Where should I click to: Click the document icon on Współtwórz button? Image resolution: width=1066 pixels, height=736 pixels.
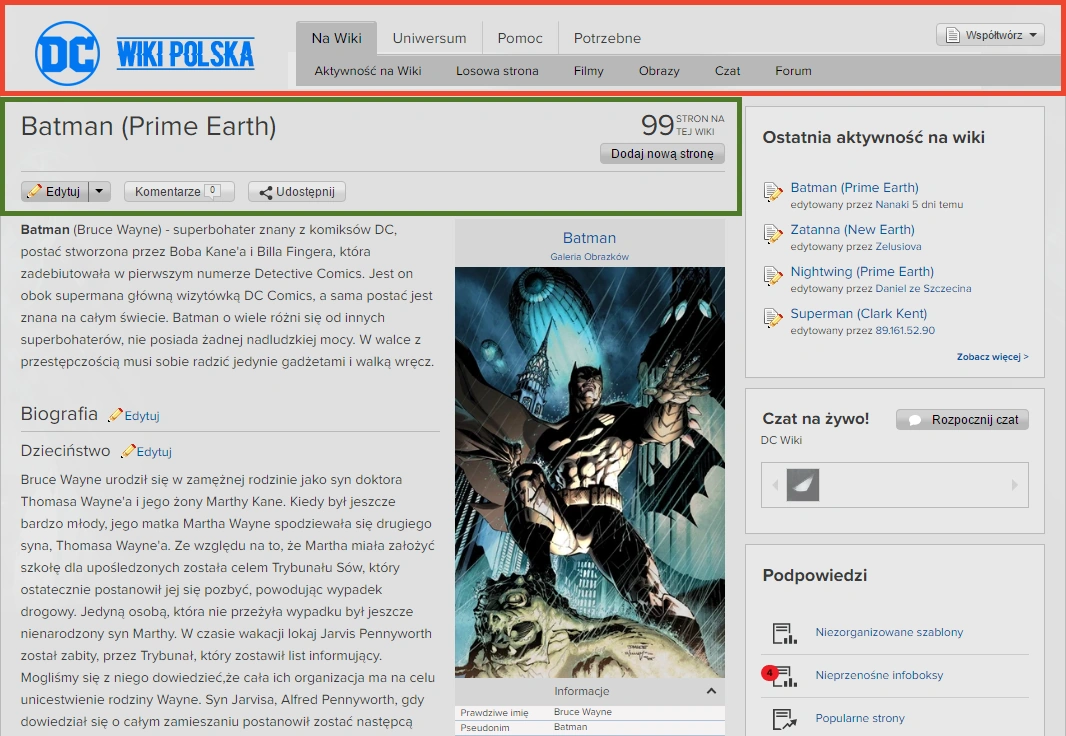pos(952,35)
